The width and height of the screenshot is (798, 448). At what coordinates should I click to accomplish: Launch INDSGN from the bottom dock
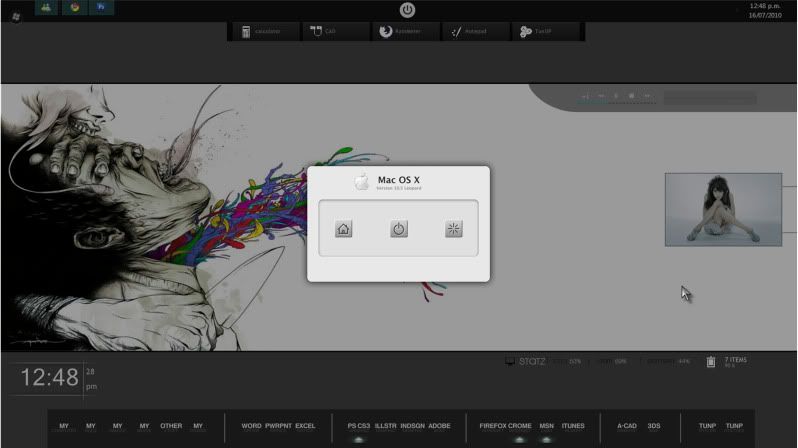tap(412, 426)
